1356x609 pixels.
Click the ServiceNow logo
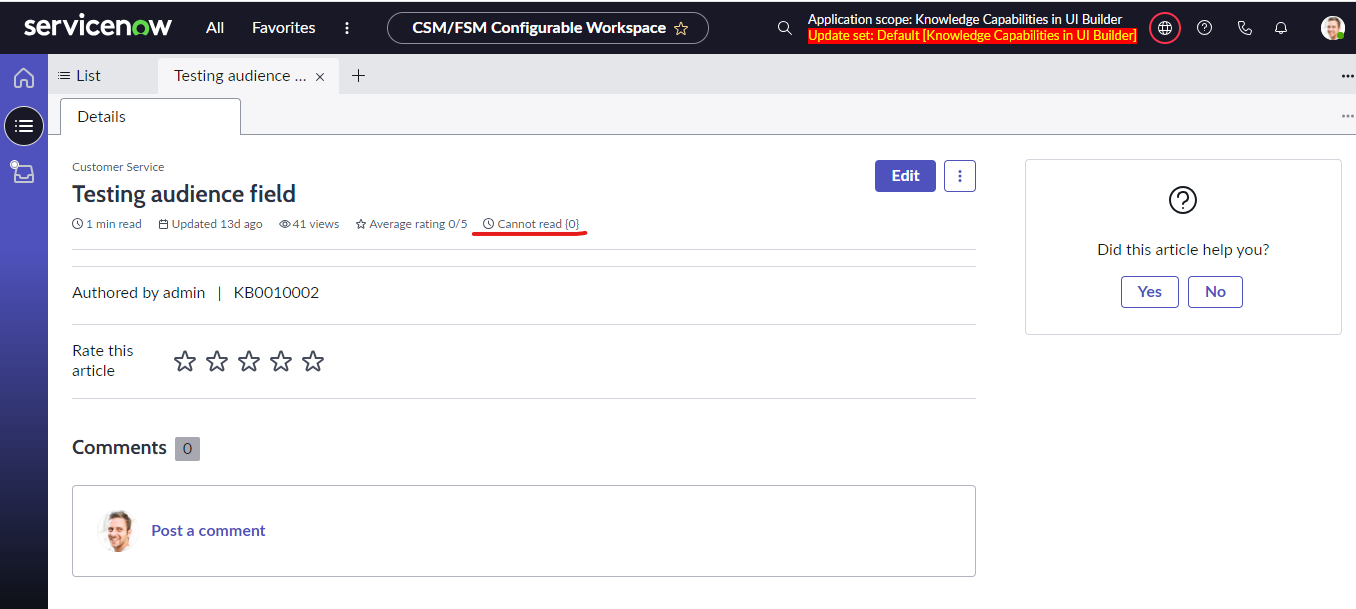pos(98,26)
